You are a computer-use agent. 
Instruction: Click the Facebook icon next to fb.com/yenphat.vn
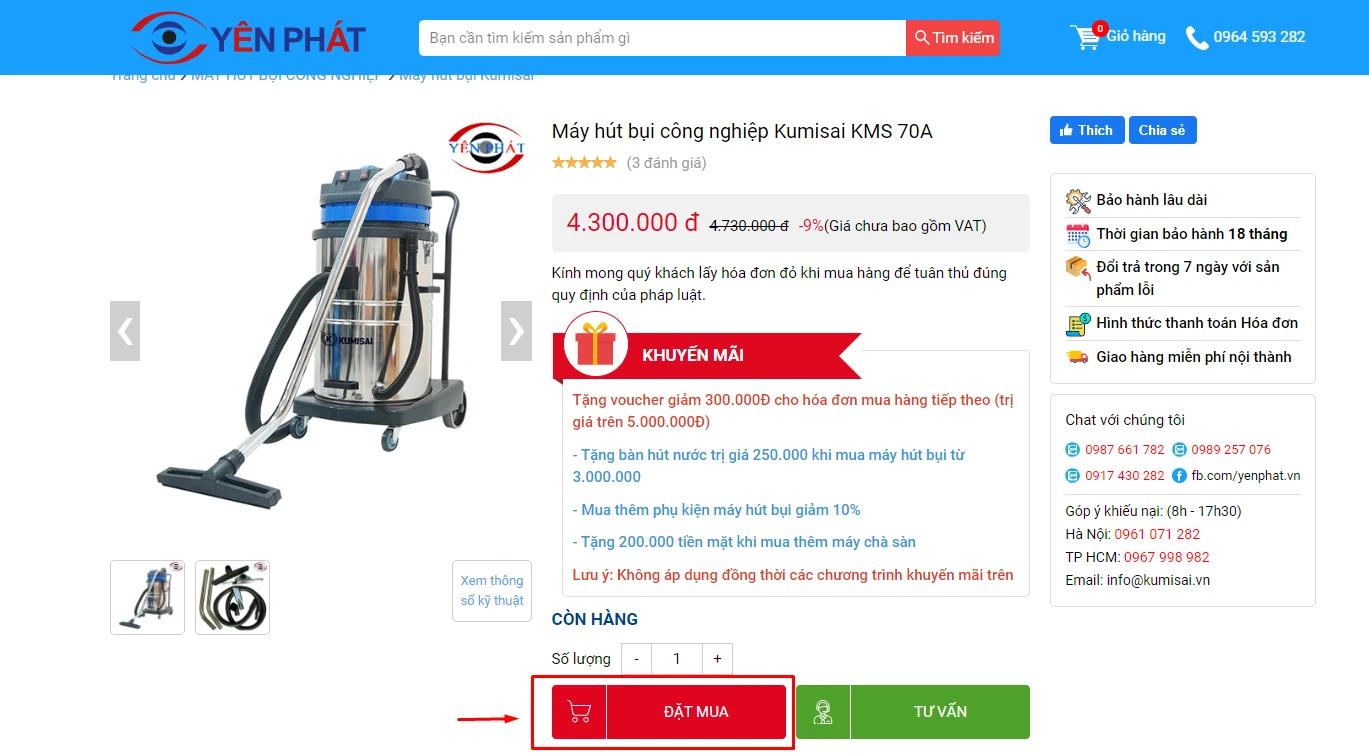1179,476
